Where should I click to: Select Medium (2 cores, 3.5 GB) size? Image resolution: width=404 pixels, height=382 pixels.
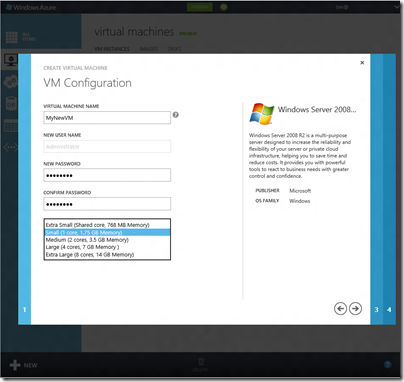107,240
